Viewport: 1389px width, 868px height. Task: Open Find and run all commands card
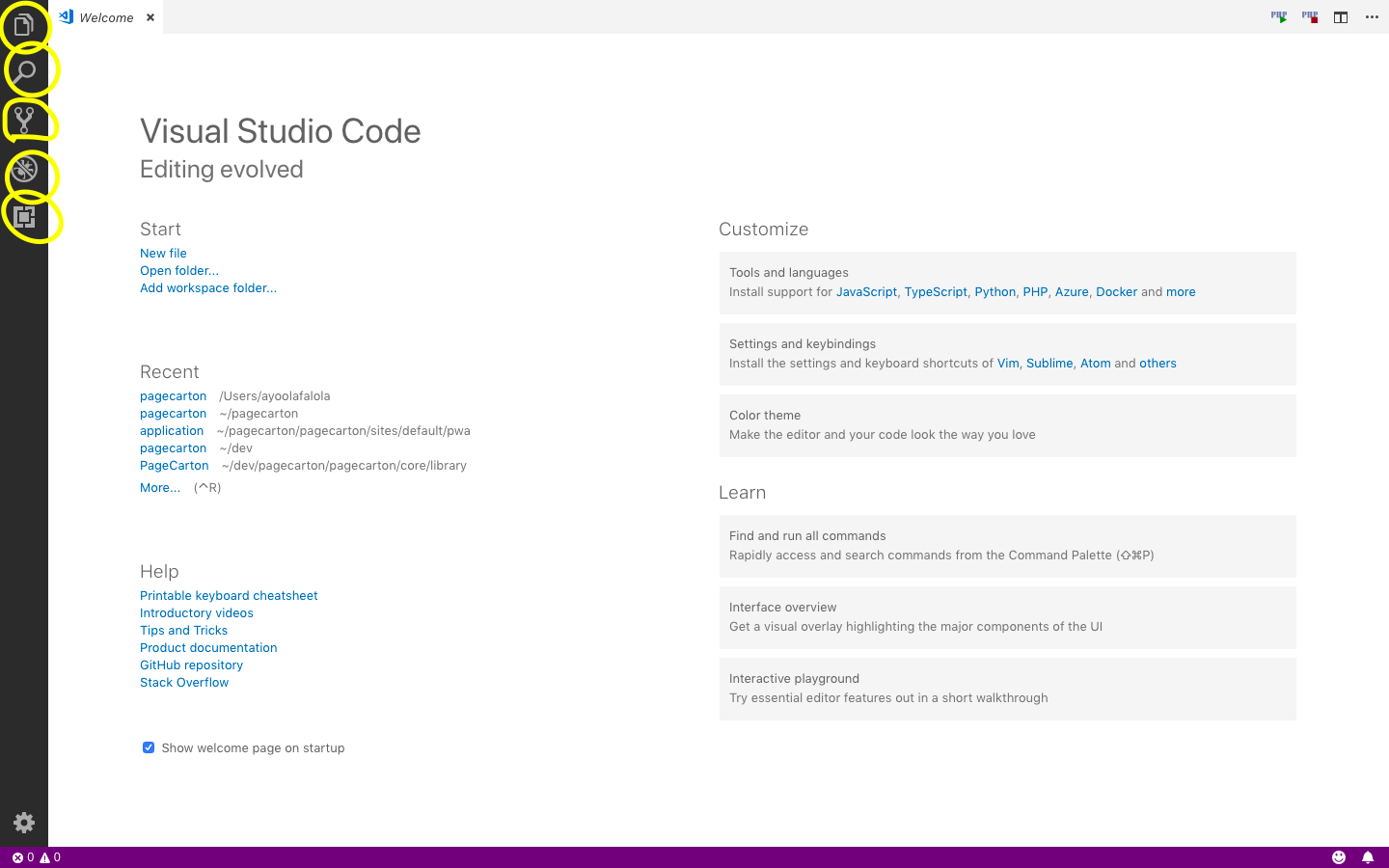(x=1007, y=546)
